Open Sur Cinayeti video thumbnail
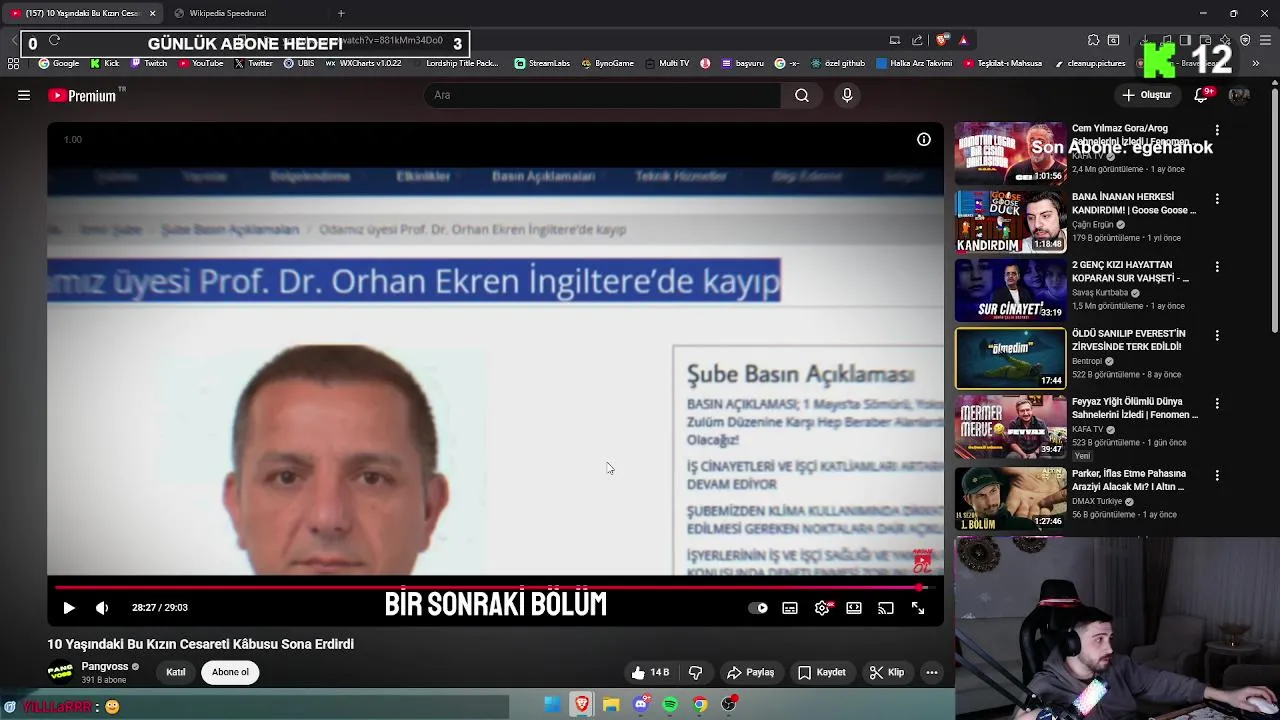1280x720 pixels. click(x=1010, y=289)
